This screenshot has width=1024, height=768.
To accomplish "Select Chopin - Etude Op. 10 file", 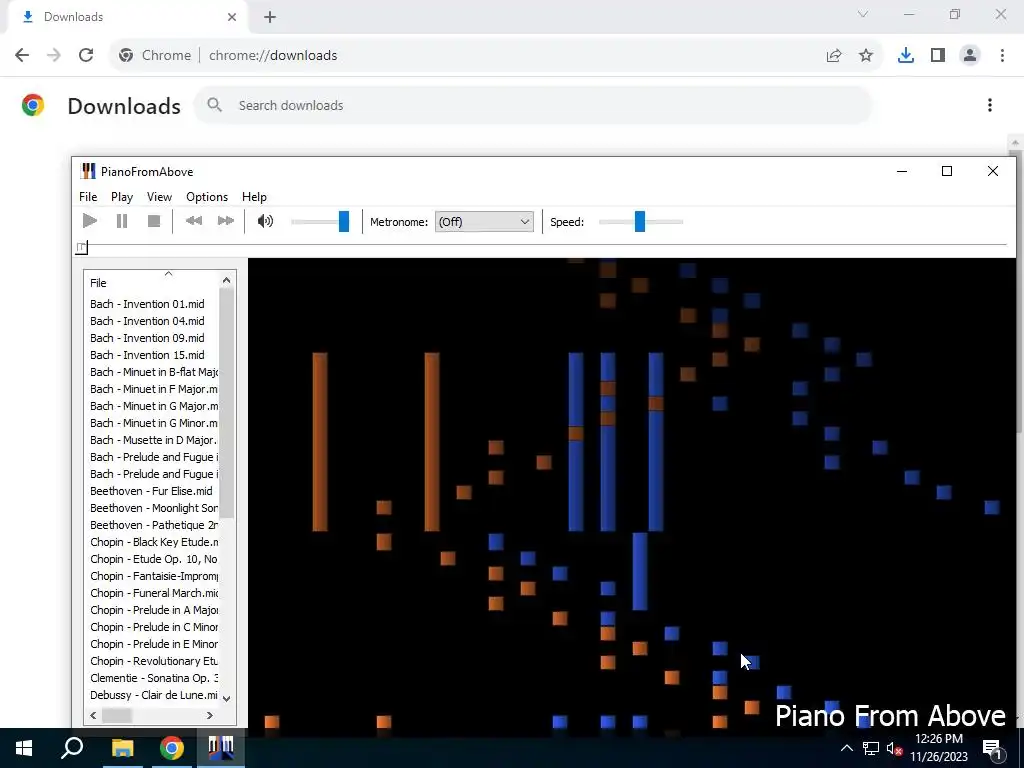I will (x=152, y=558).
